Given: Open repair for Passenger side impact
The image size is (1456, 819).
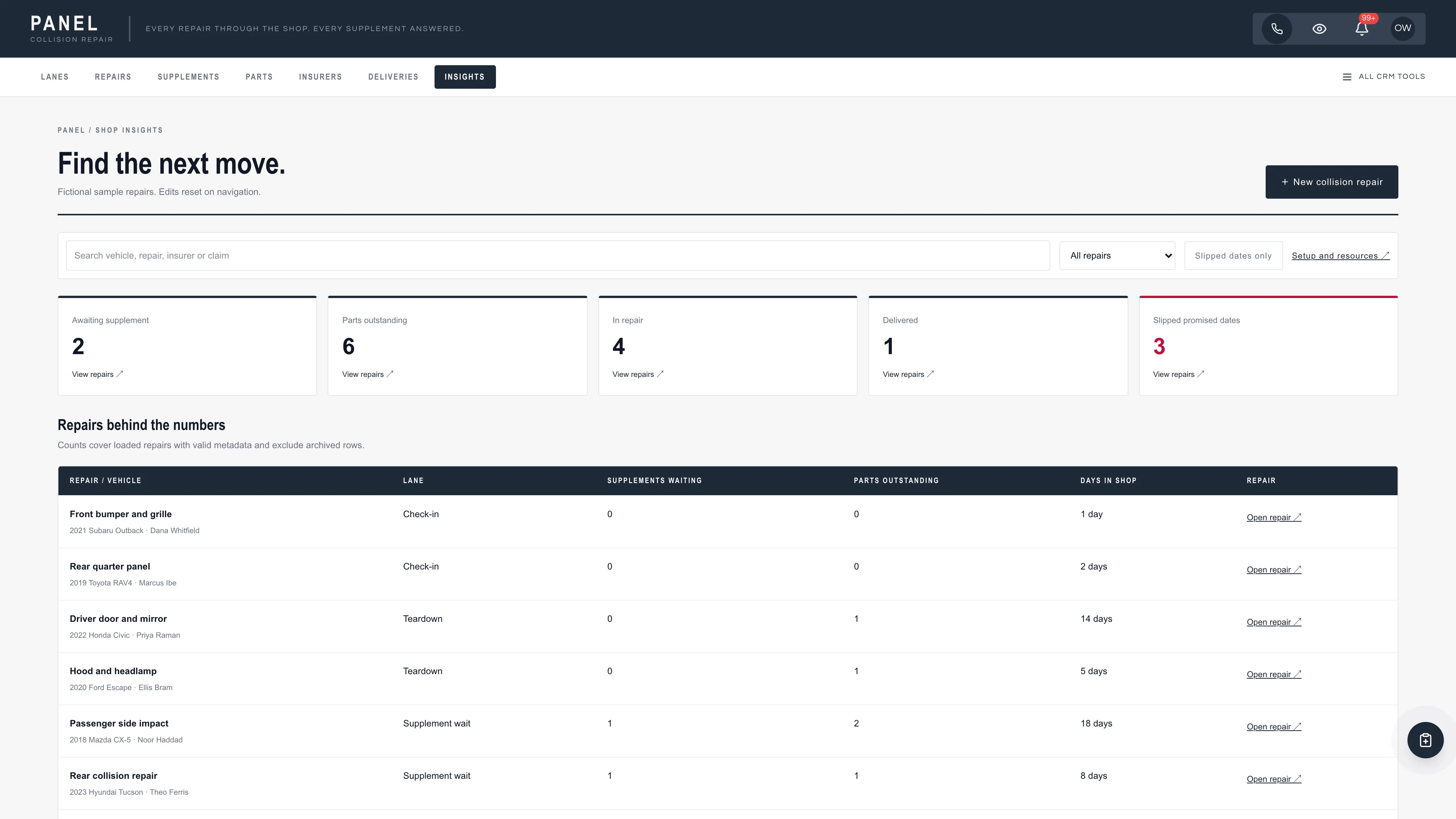Looking at the screenshot, I should [1274, 727].
